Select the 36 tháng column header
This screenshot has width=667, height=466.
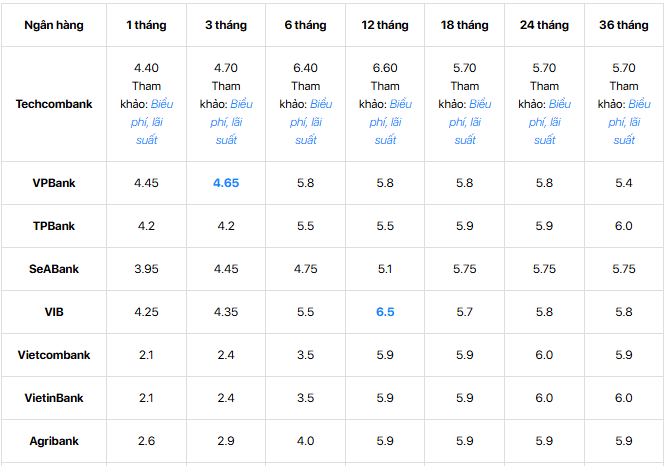(624, 25)
